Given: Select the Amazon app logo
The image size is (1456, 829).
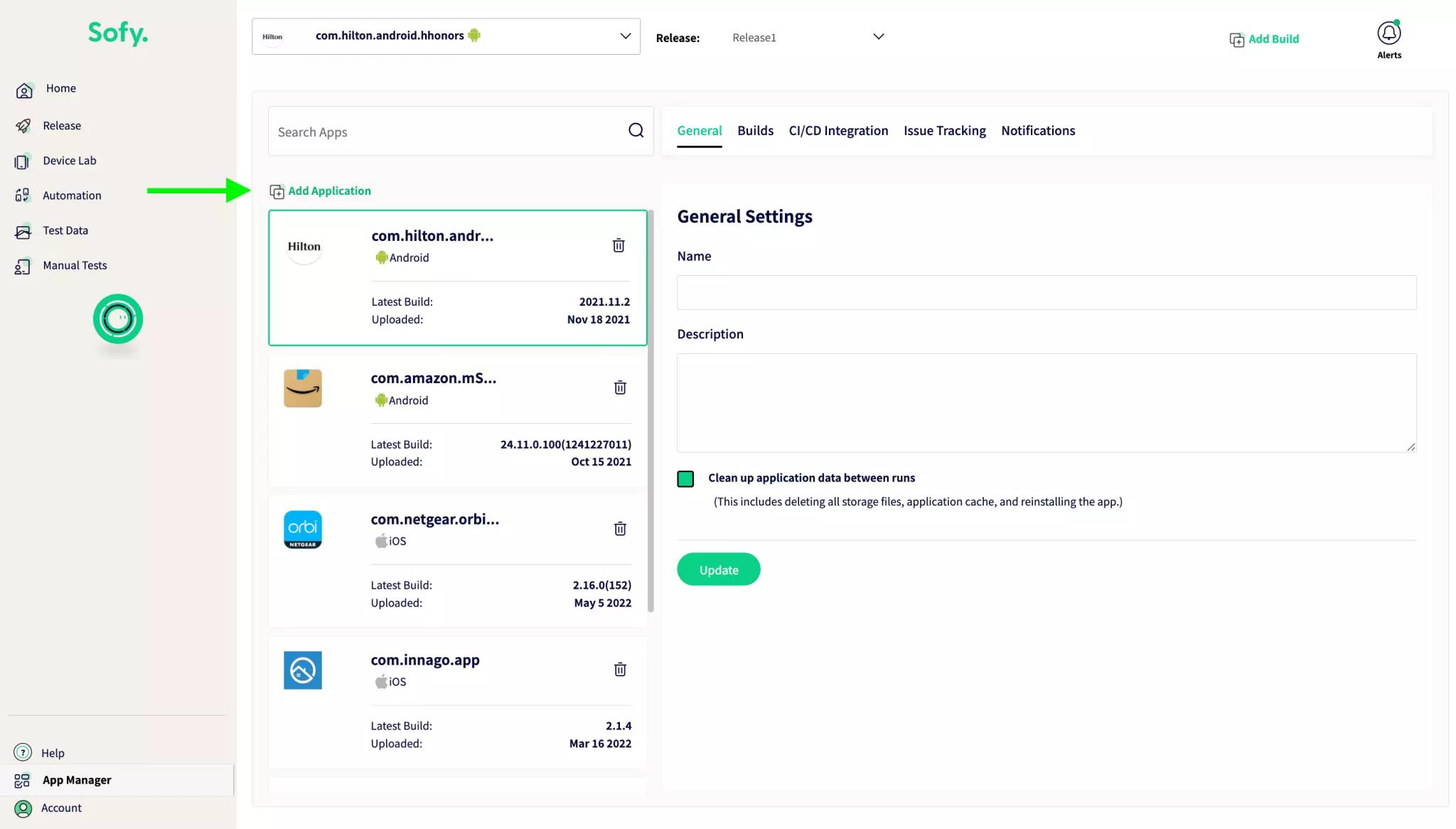Looking at the screenshot, I should (x=303, y=388).
